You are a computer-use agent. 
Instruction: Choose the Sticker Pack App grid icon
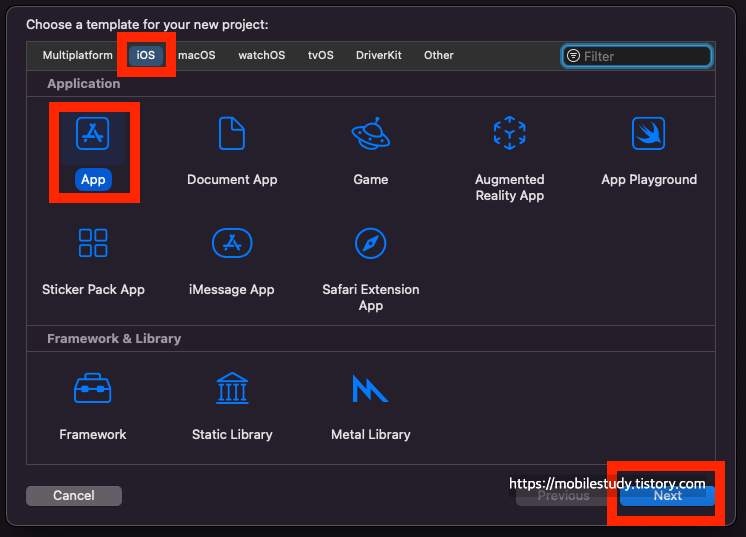tap(93, 243)
